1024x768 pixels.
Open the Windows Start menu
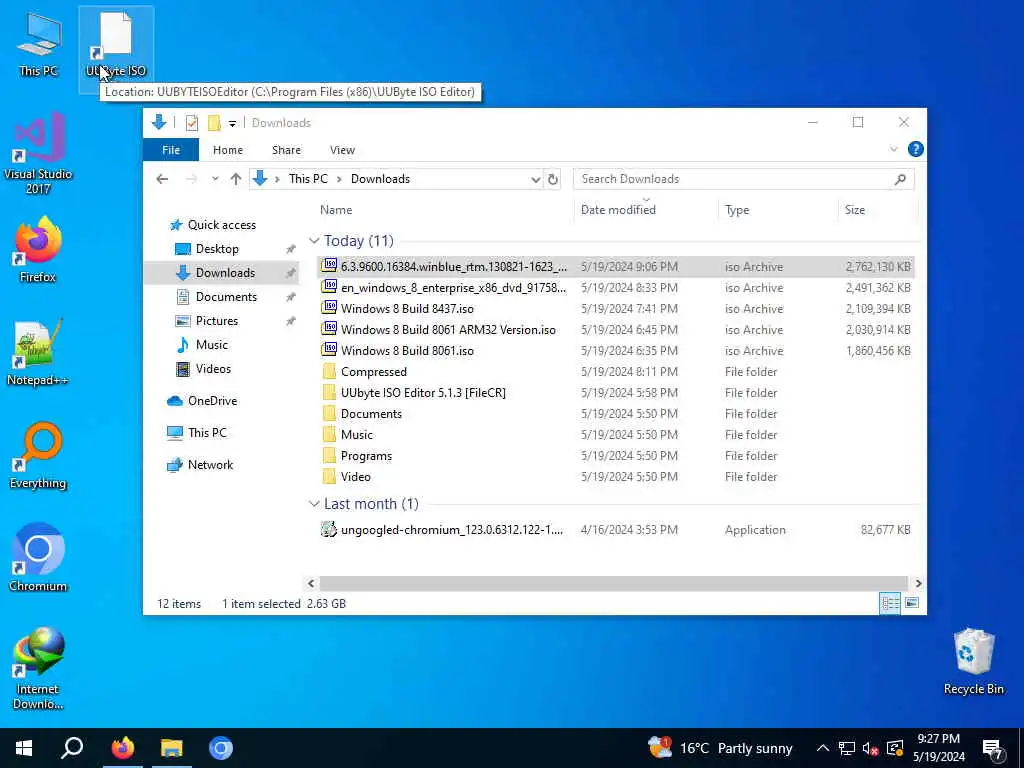(x=24, y=748)
